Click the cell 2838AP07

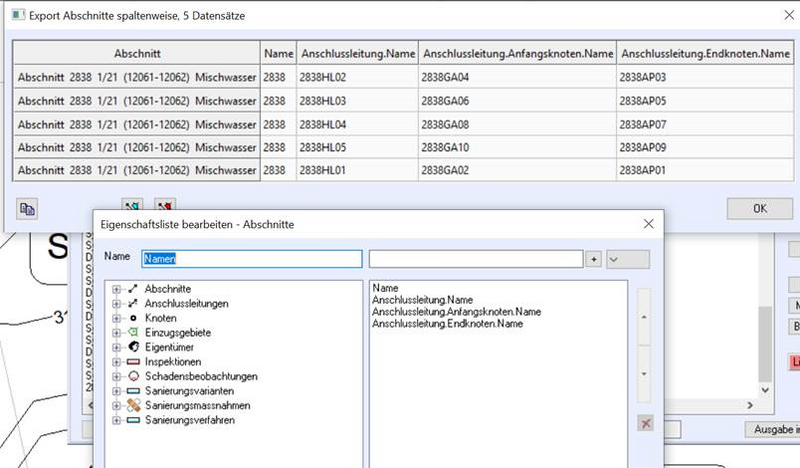(705, 124)
